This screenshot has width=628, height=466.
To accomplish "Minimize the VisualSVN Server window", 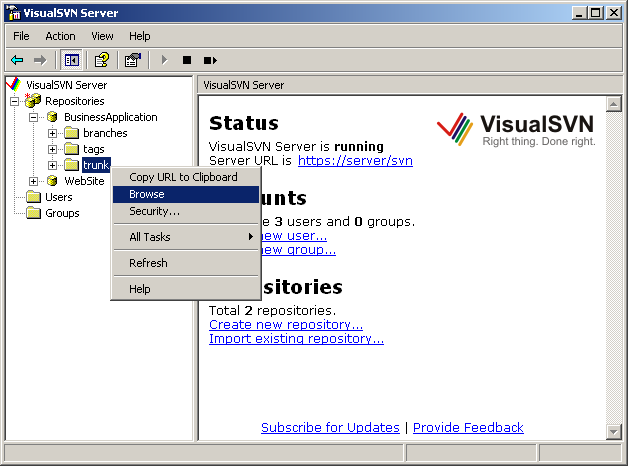I will pos(579,13).
